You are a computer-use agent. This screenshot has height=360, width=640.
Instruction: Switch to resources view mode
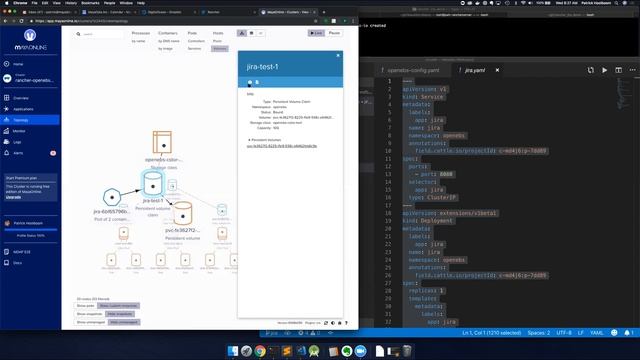[x=260, y=33]
